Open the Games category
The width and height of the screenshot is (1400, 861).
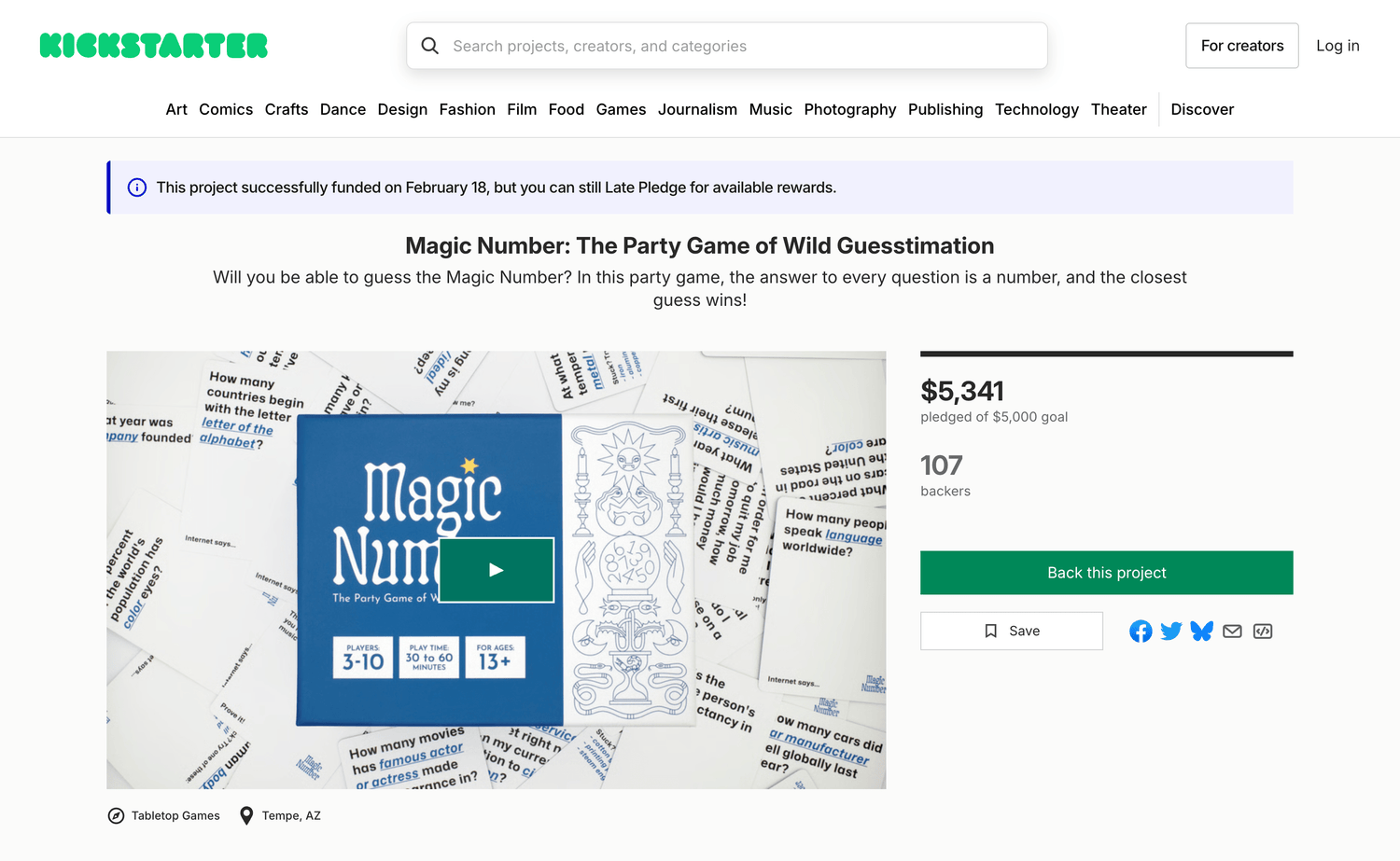click(621, 109)
